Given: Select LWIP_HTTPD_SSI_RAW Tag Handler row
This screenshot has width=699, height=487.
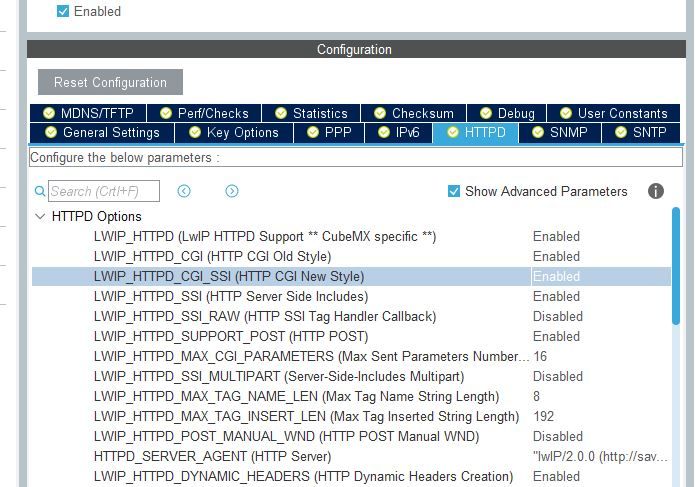Looking at the screenshot, I should coord(351,317).
